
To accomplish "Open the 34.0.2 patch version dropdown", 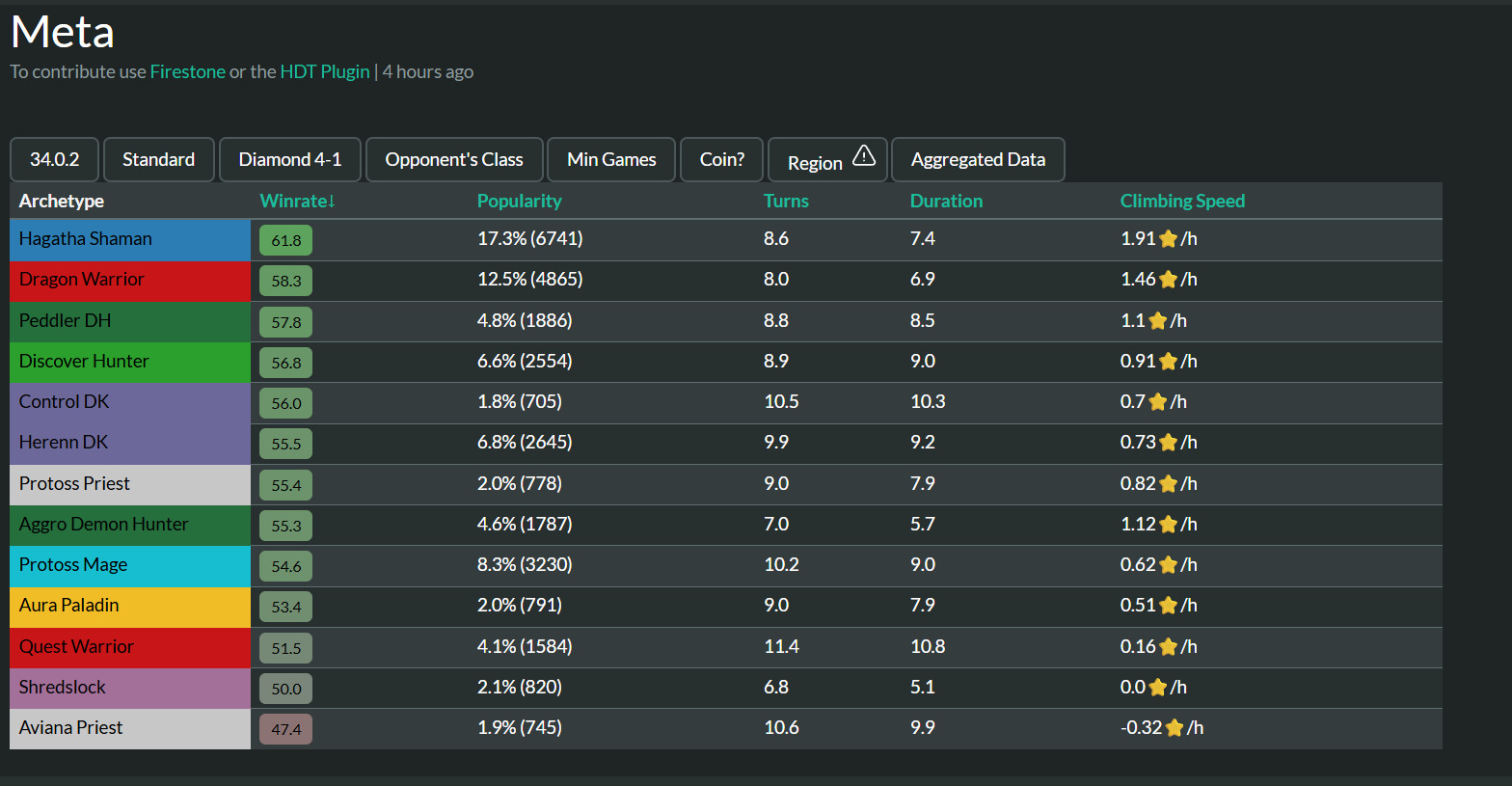I will [x=54, y=159].
